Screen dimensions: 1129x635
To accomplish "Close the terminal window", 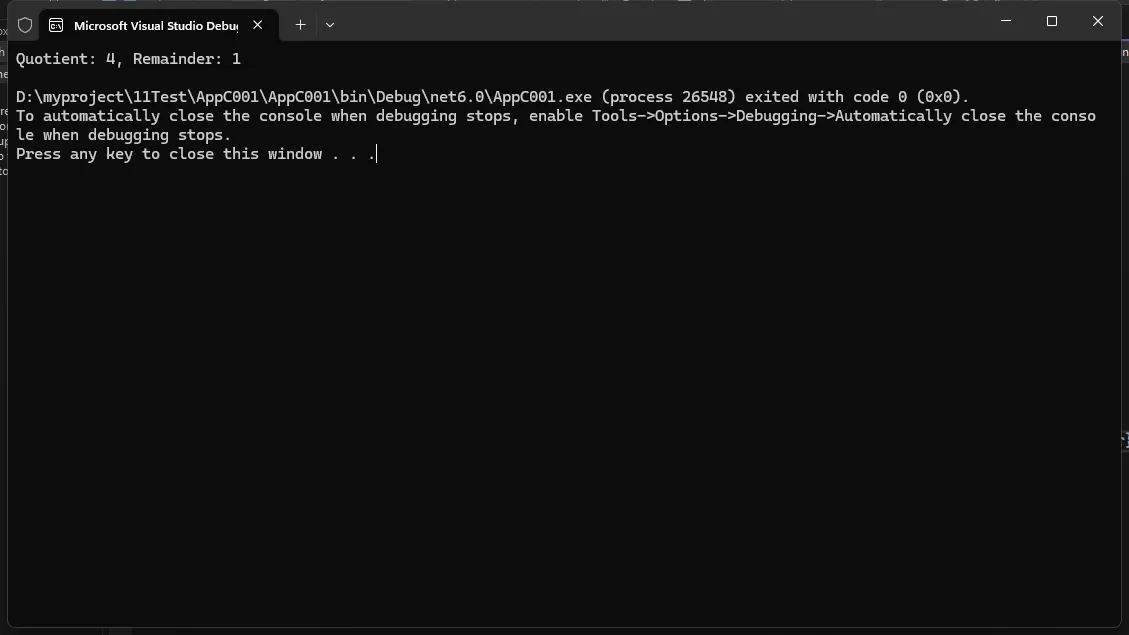I will pos(1098,21).
